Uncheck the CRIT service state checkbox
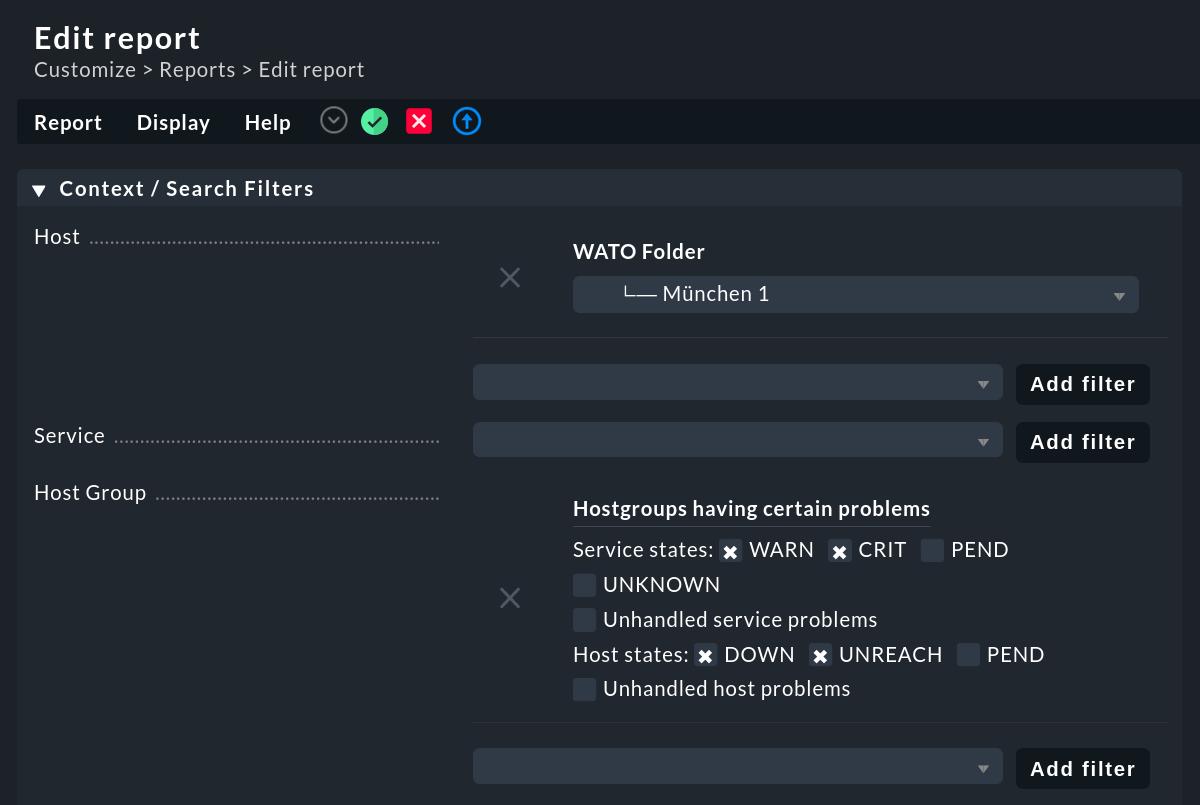Viewport: 1200px width, 805px height. (840, 551)
